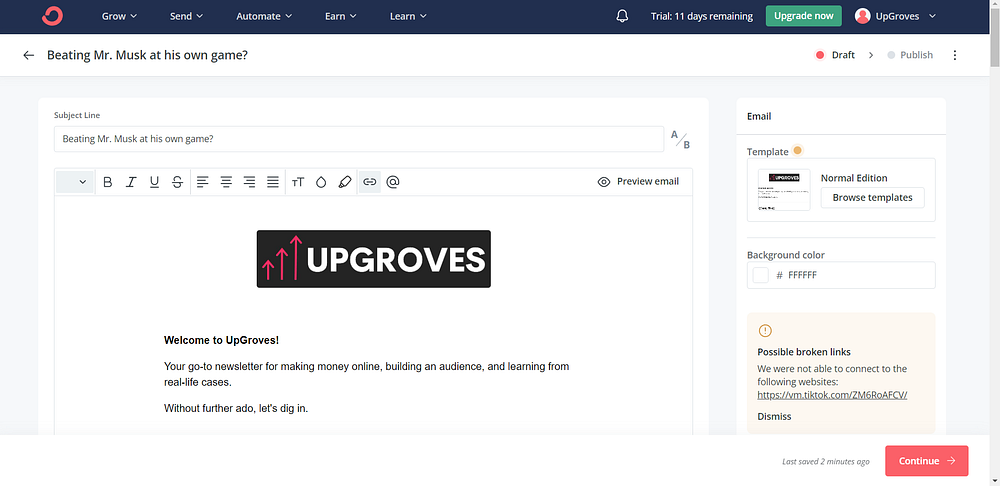Center align the text
This screenshot has width=1000, height=486.
tap(226, 182)
